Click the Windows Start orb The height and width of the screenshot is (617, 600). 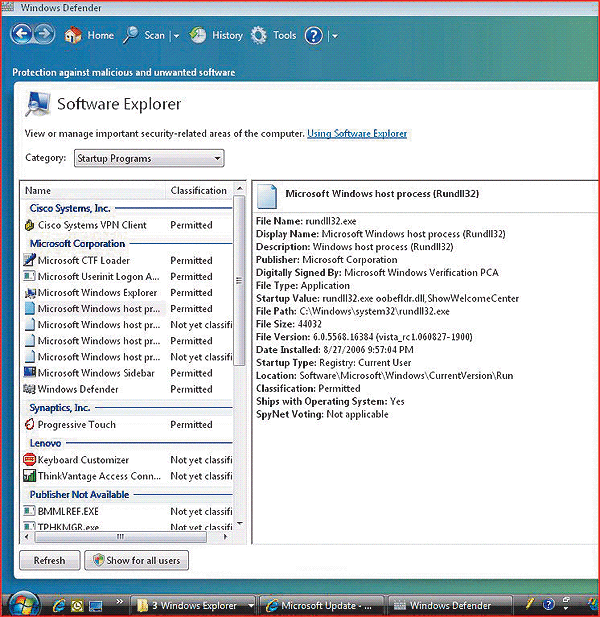(x=23, y=604)
